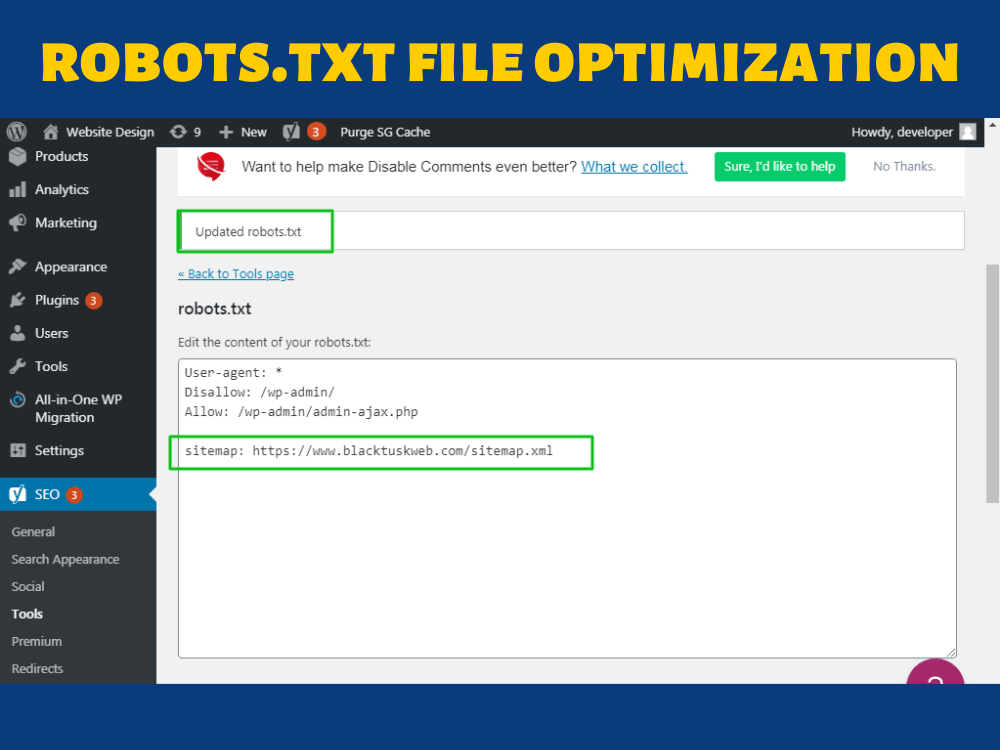Click the developer avatar in admin bar
The image size is (1000, 750).
(968, 132)
